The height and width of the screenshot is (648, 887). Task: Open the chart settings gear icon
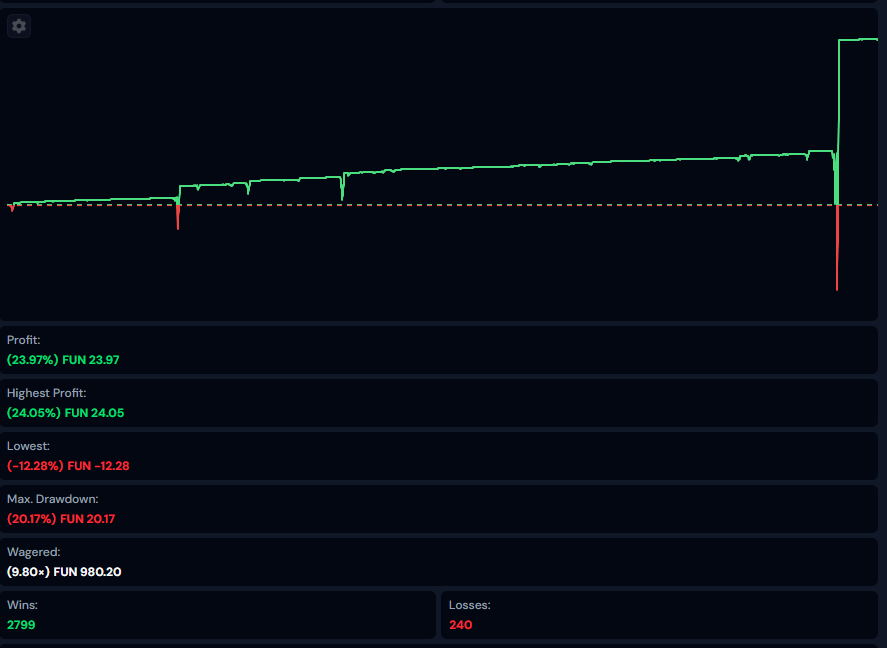[x=19, y=26]
